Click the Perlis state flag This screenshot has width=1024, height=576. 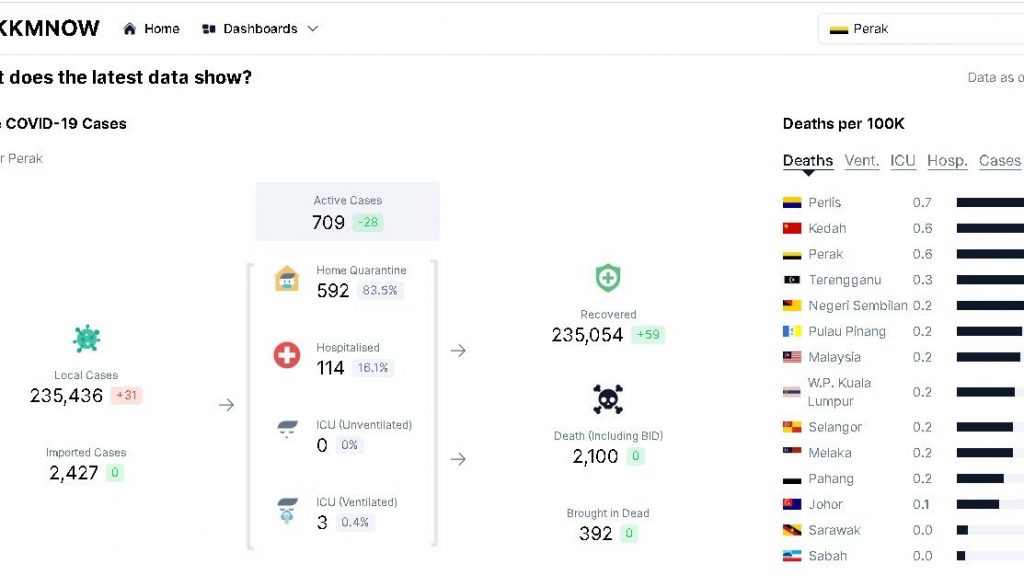pos(792,203)
